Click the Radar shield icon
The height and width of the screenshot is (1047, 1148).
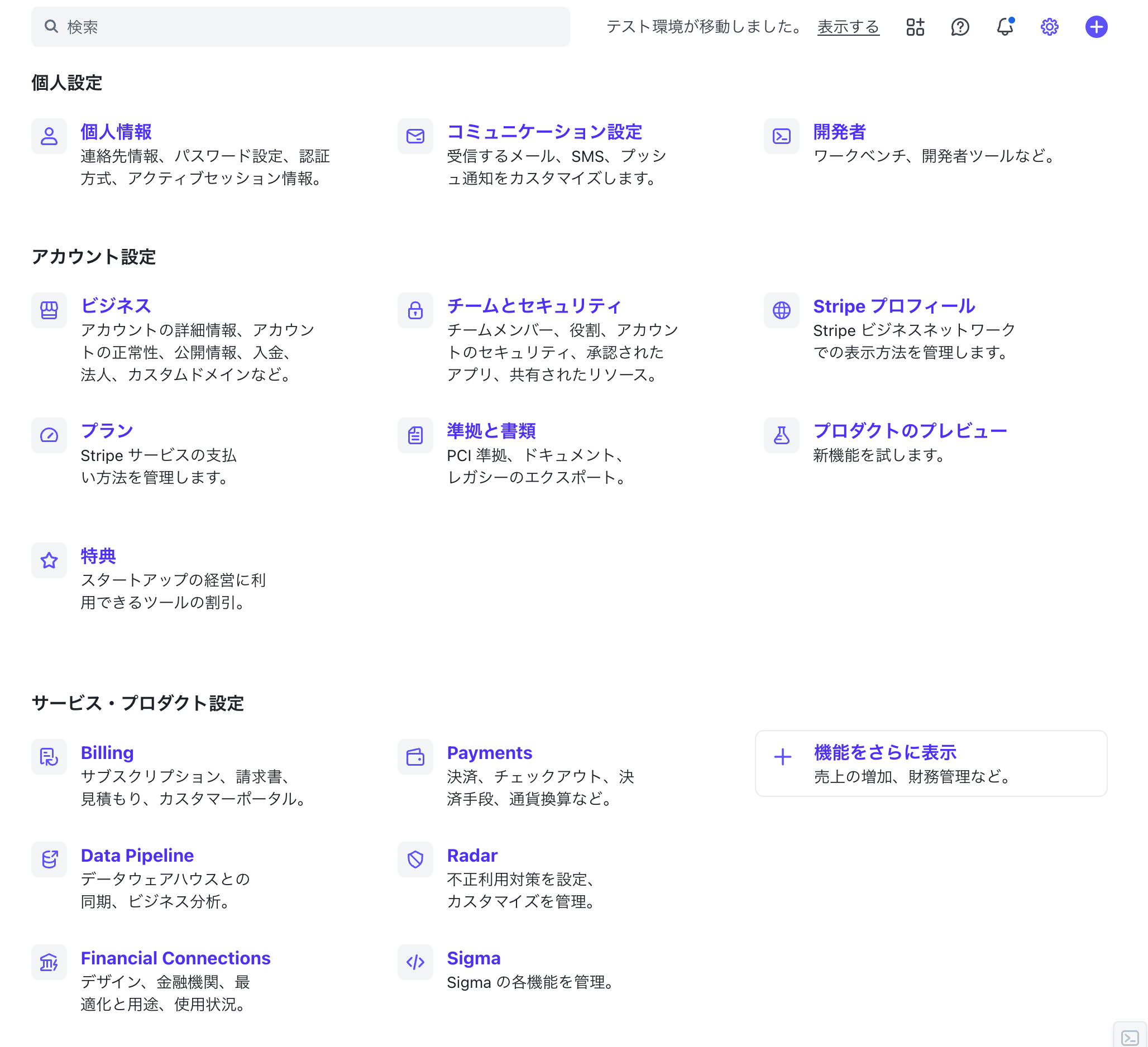coord(415,859)
